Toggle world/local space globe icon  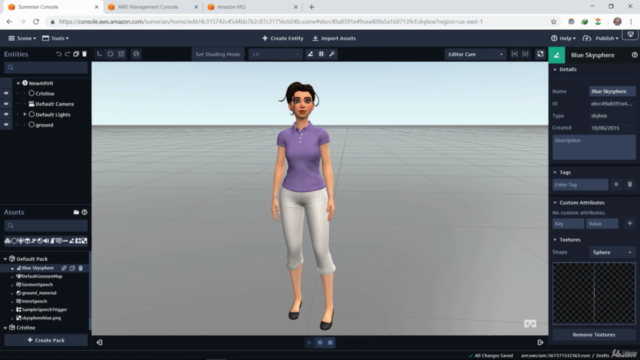coord(136,54)
